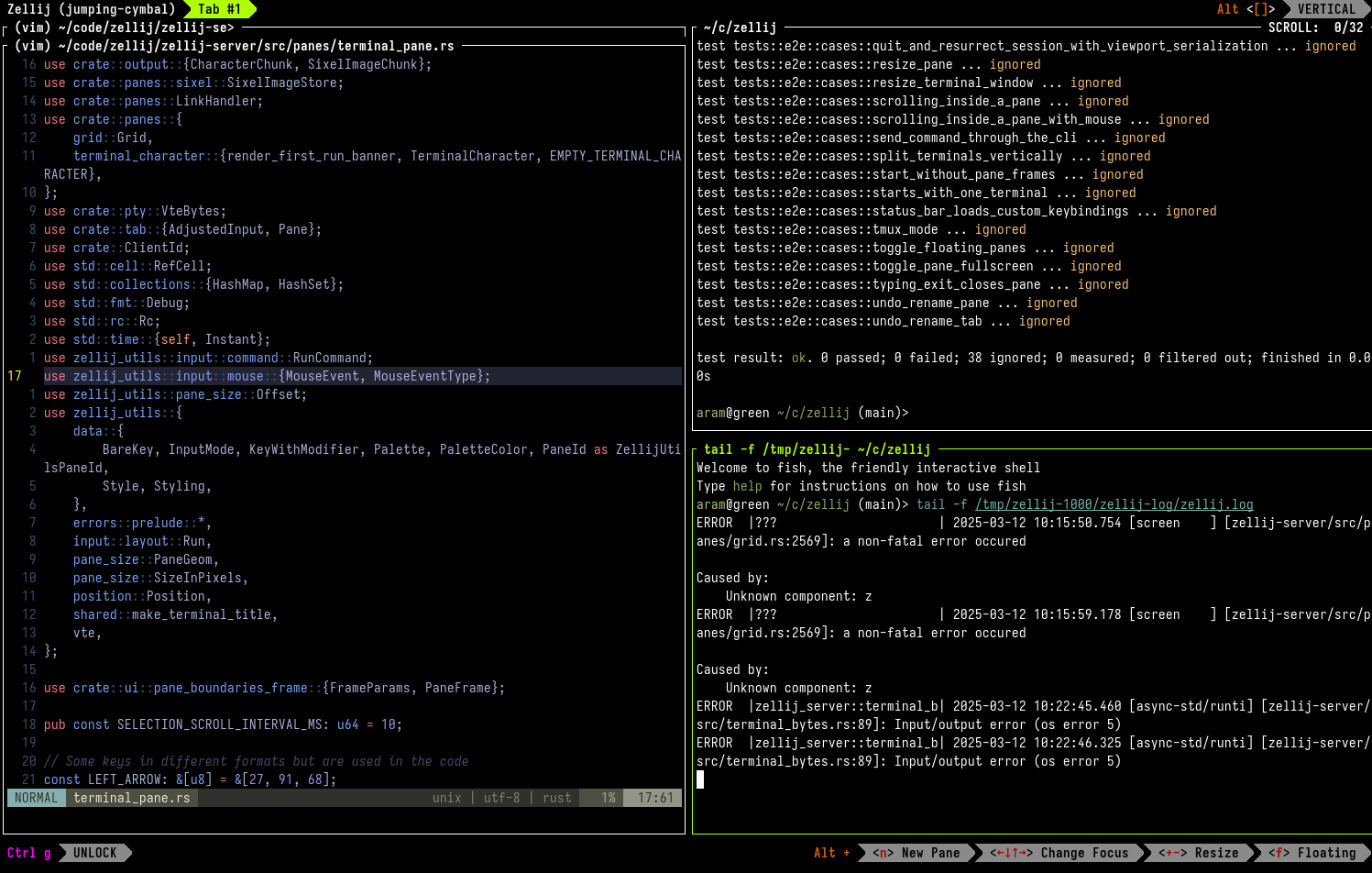The width and height of the screenshot is (1372, 873).
Task: Click the 'use std::cell::RefCell;' line
Action: pos(127,266)
